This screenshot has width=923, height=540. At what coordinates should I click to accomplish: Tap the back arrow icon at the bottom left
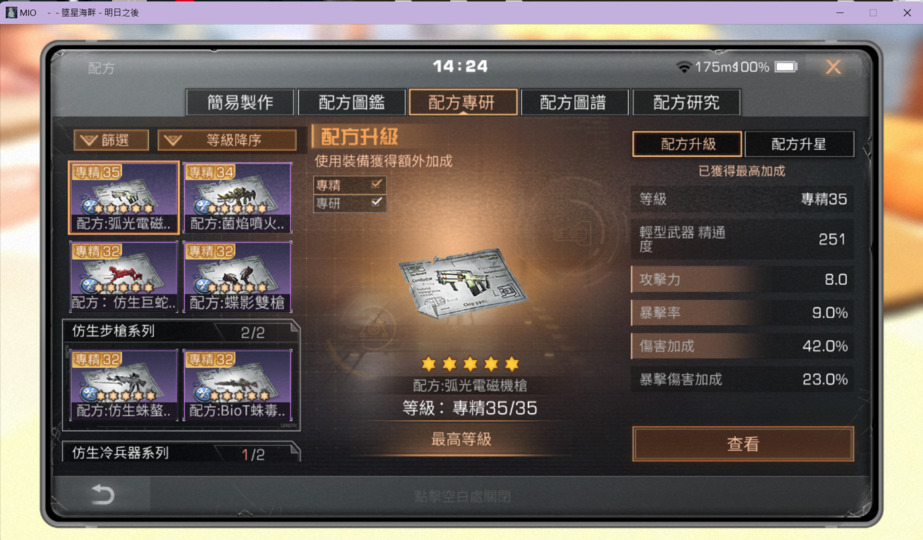point(103,494)
